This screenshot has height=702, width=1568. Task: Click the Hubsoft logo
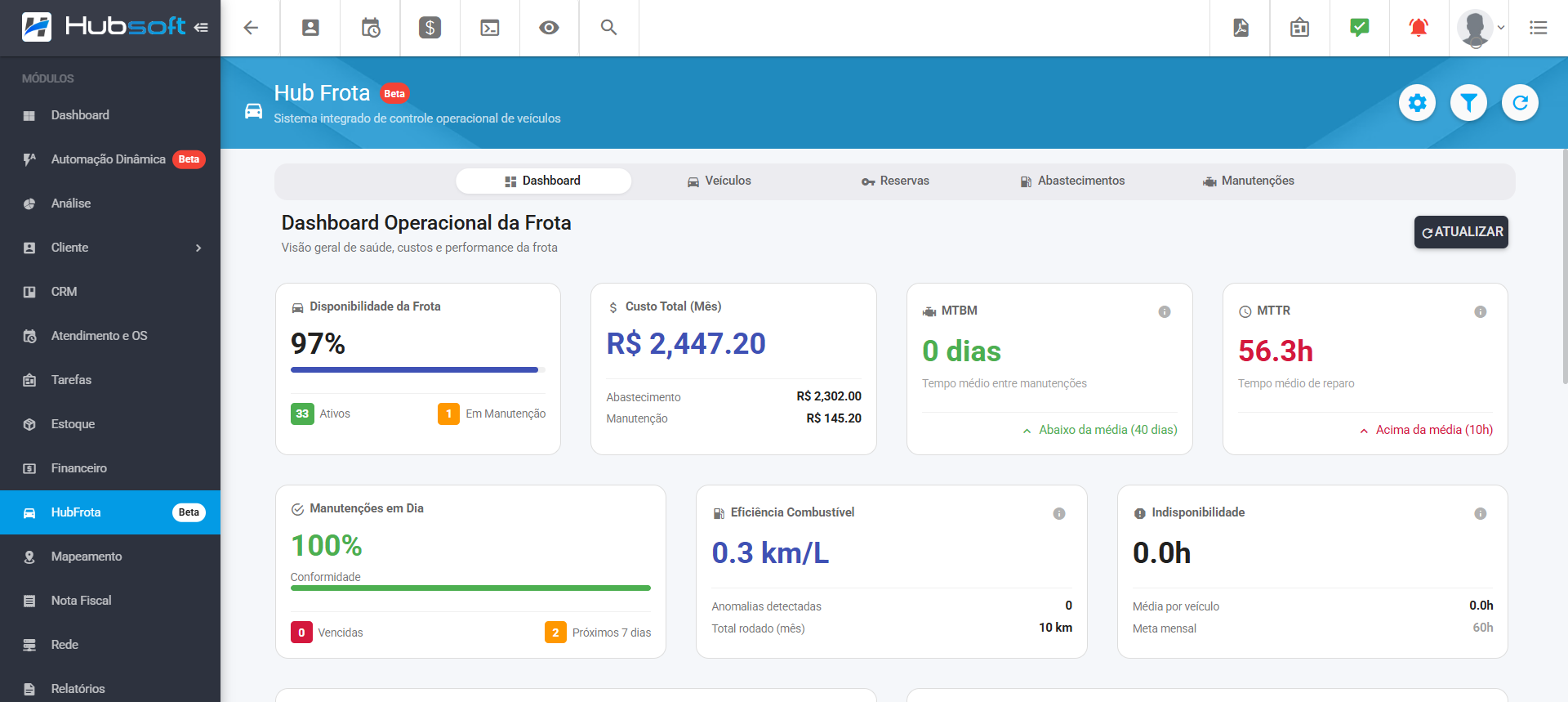tap(104, 27)
